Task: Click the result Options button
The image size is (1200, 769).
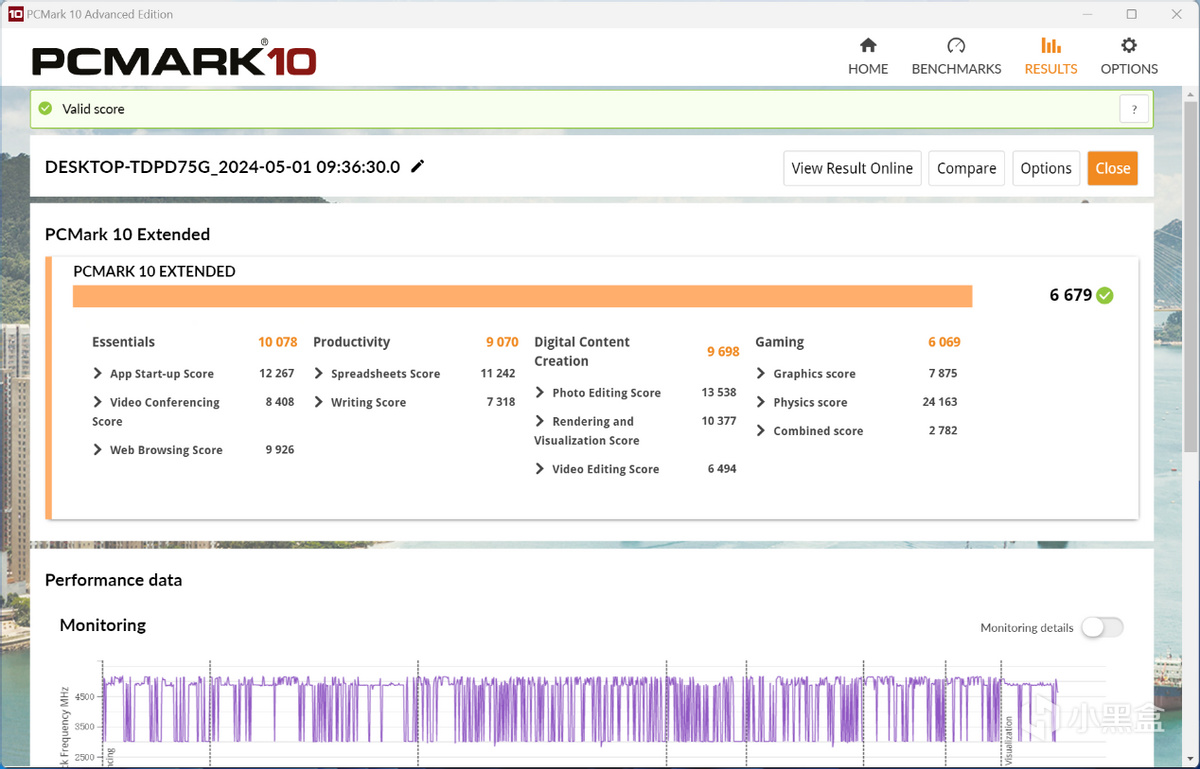Action: [x=1046, y=168]
